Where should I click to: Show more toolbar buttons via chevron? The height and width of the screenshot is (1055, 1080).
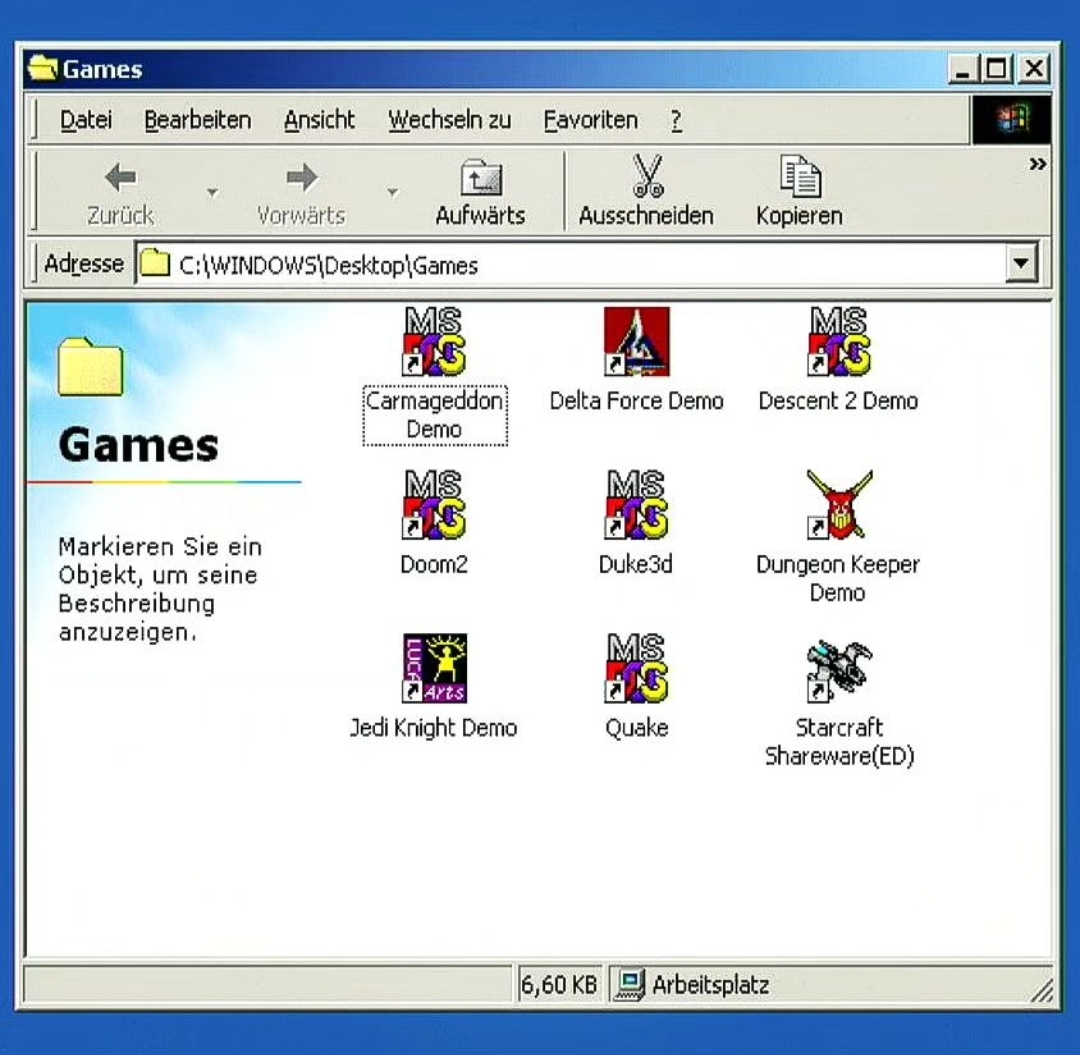pos(1037,165)
